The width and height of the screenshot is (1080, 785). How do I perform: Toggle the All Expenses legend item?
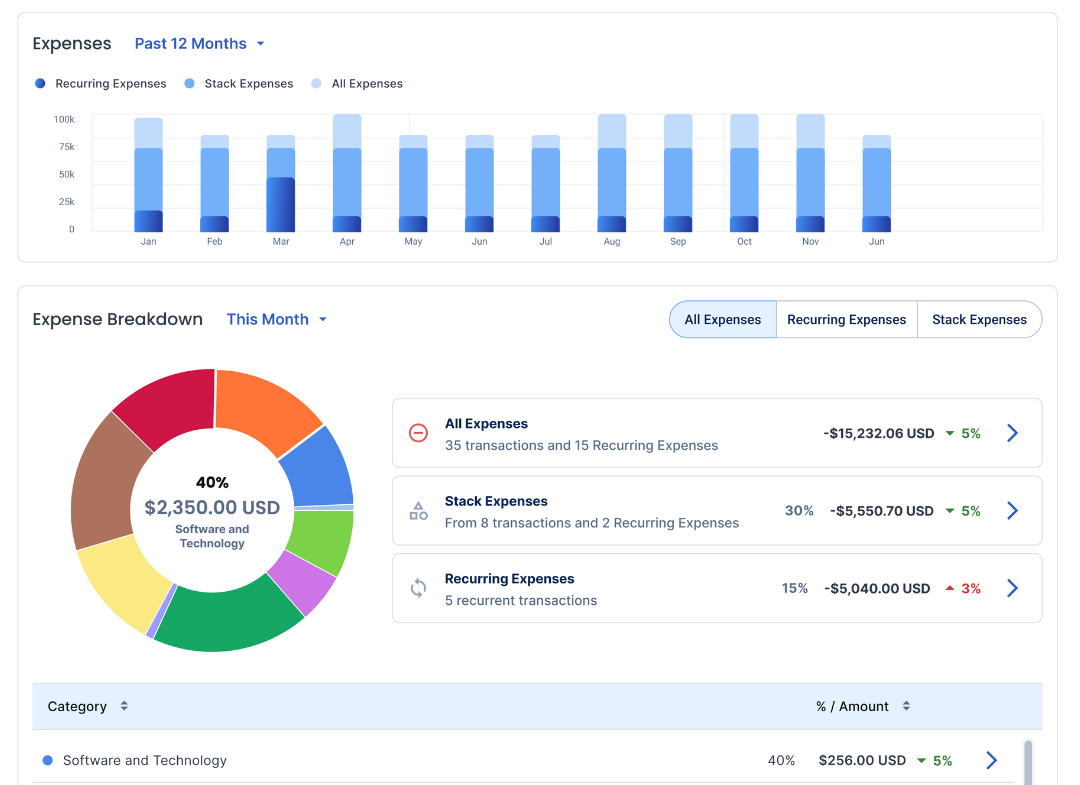(356, 84)
